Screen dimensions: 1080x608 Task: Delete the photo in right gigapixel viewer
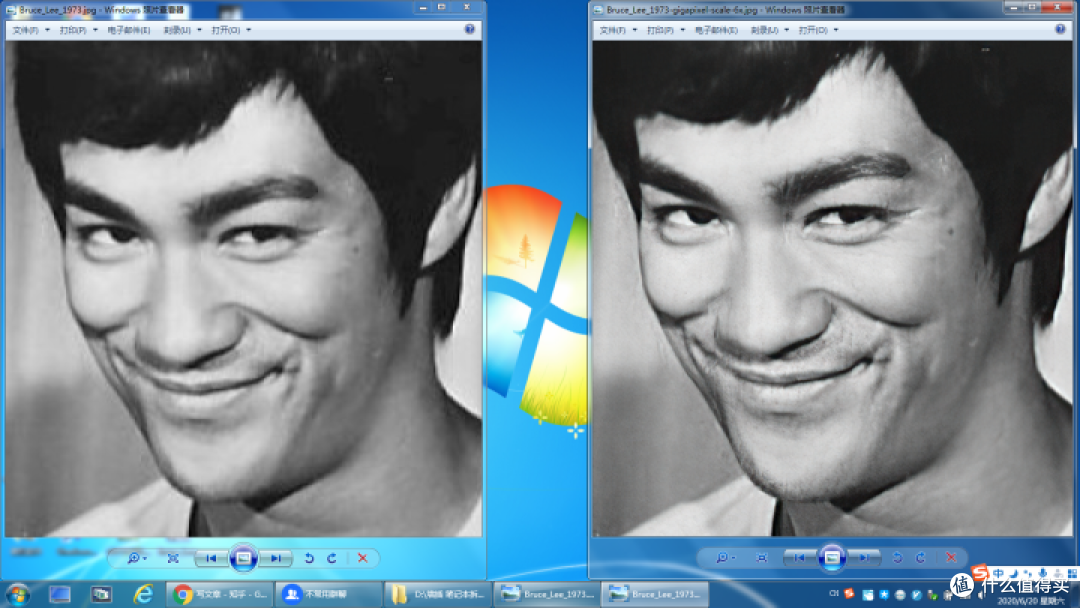(x=951, y=558)
